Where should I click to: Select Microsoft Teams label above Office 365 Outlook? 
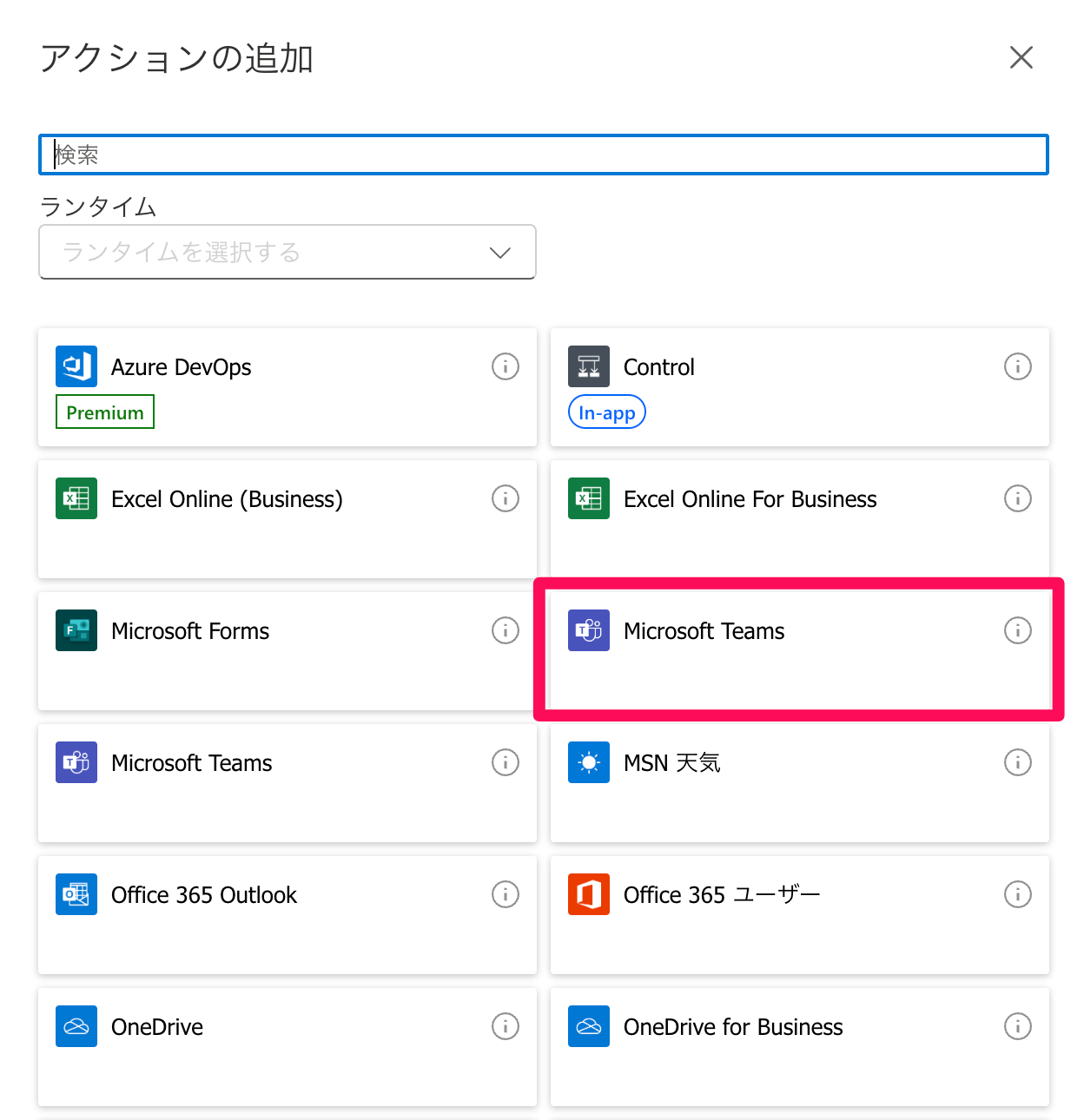[192, 763]
